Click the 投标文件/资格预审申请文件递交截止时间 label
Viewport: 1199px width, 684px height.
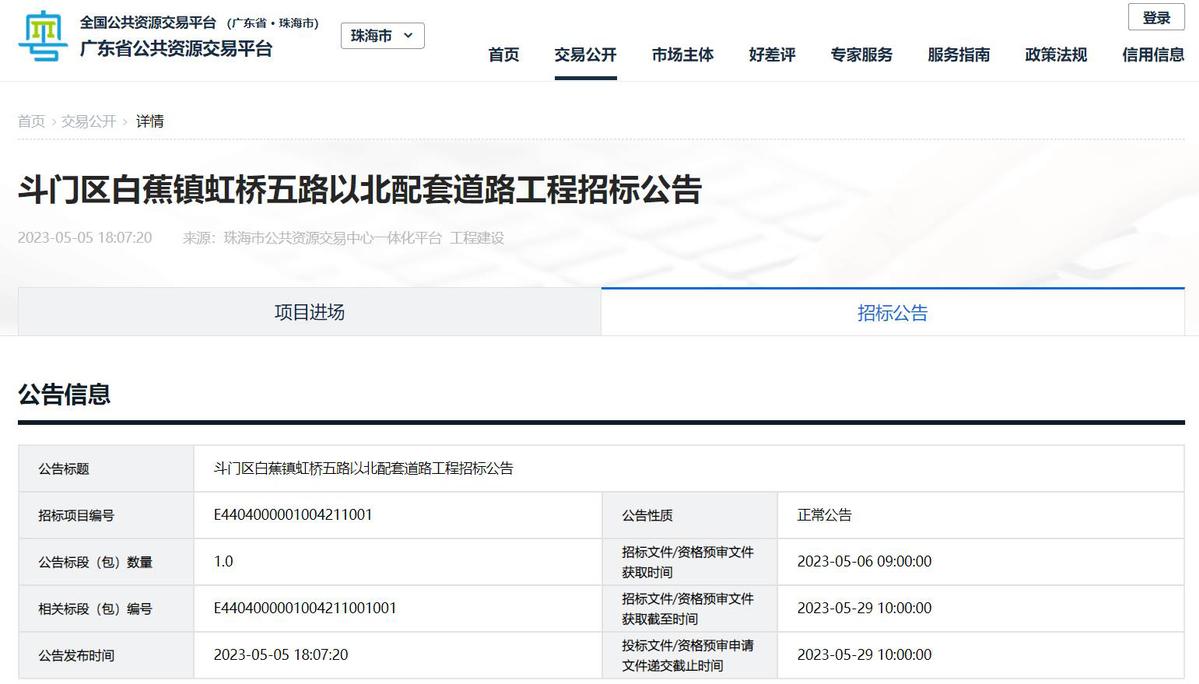pyautogui.click(x=687, y=655)
